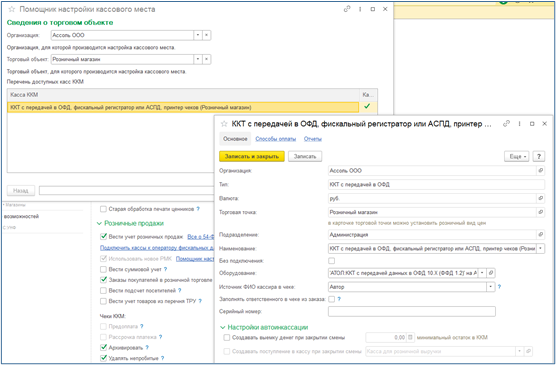Open Торговый объект dropdown arrow

tap(198, 59)
